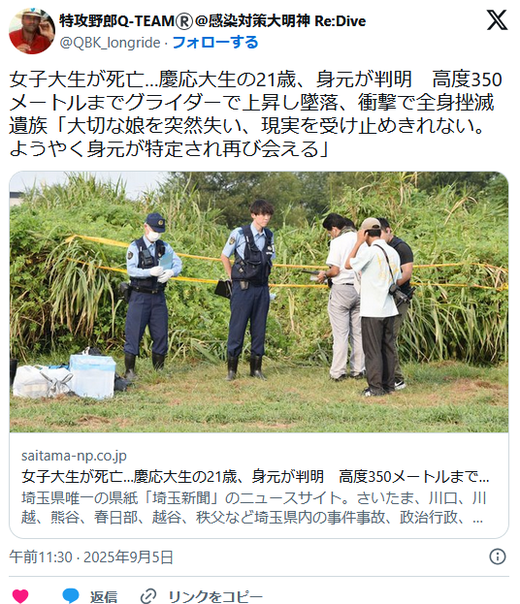The height and width of the screenshot is (604, 520).
Task: Click the card description about 埼玉新聞
Action: (x=253, y=508)
